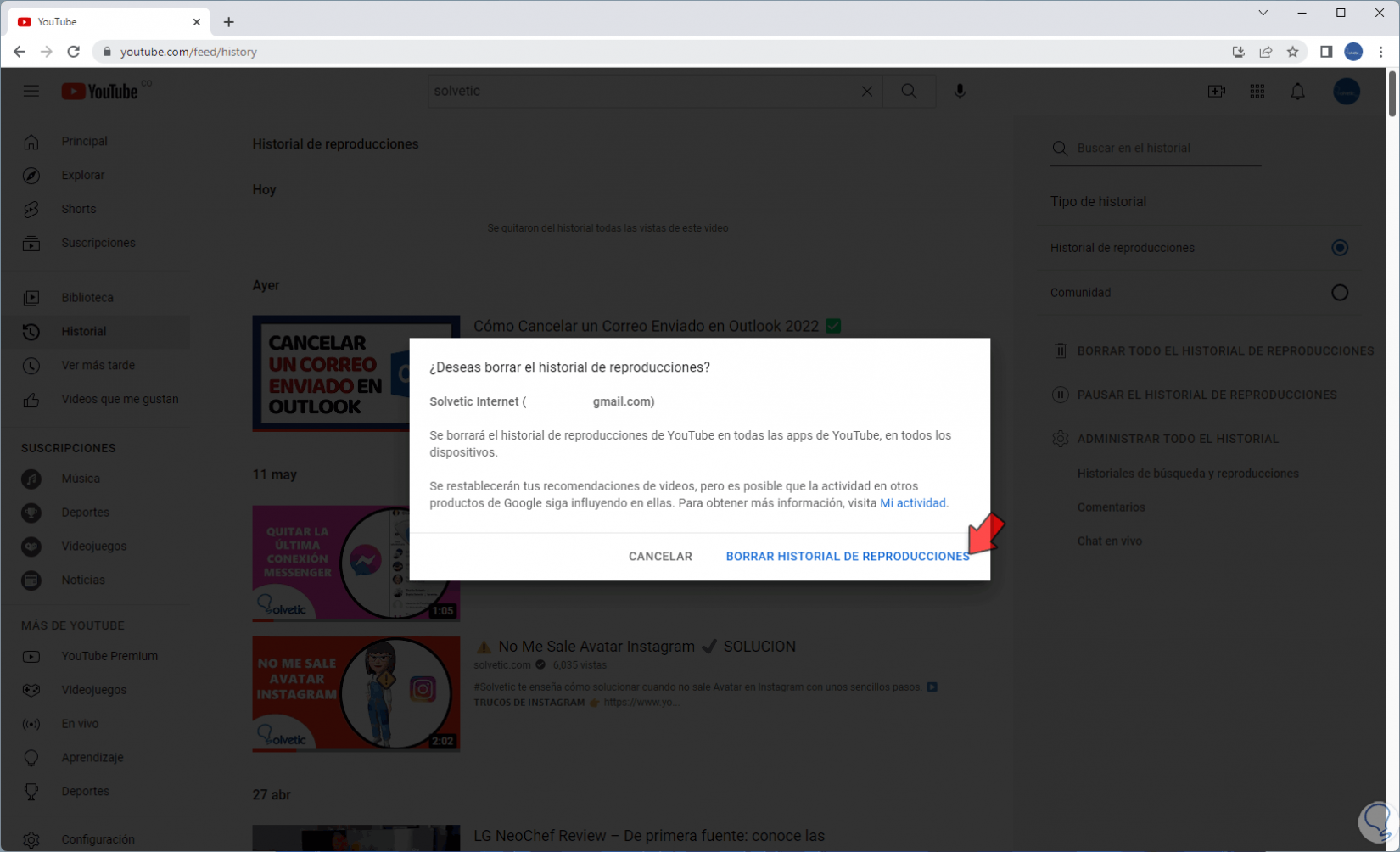Open the YouTube apps grid icon

click(x=1257, y=91)
